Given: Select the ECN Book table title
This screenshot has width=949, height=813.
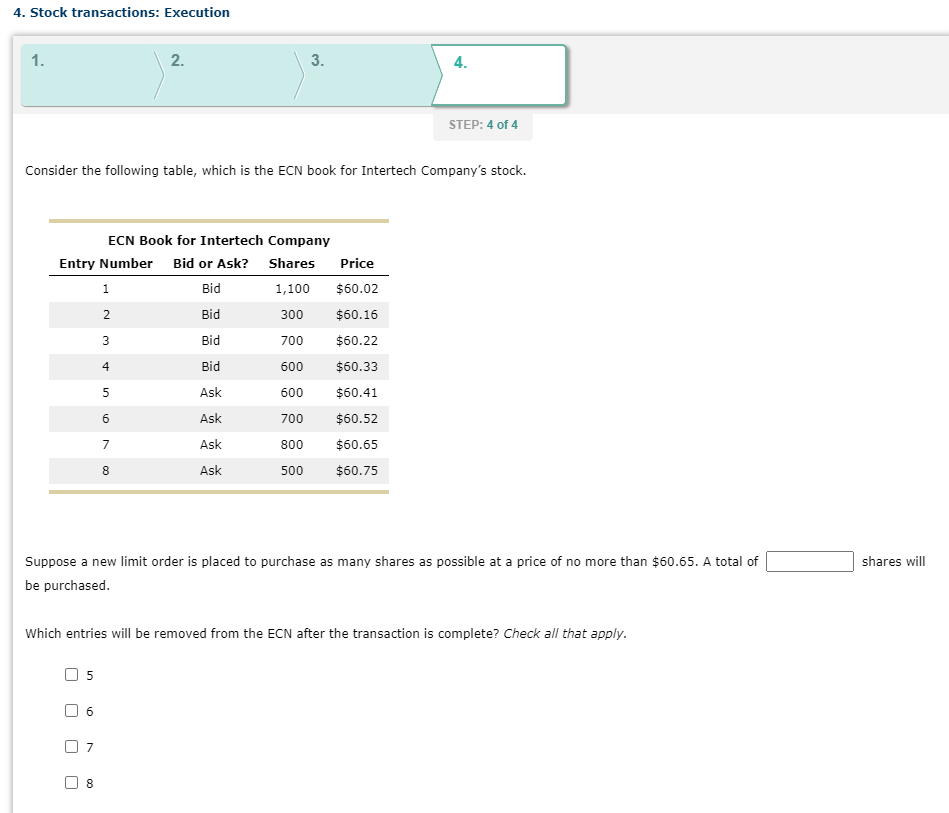Looking at the screenshot, I should tap(219, 240).
